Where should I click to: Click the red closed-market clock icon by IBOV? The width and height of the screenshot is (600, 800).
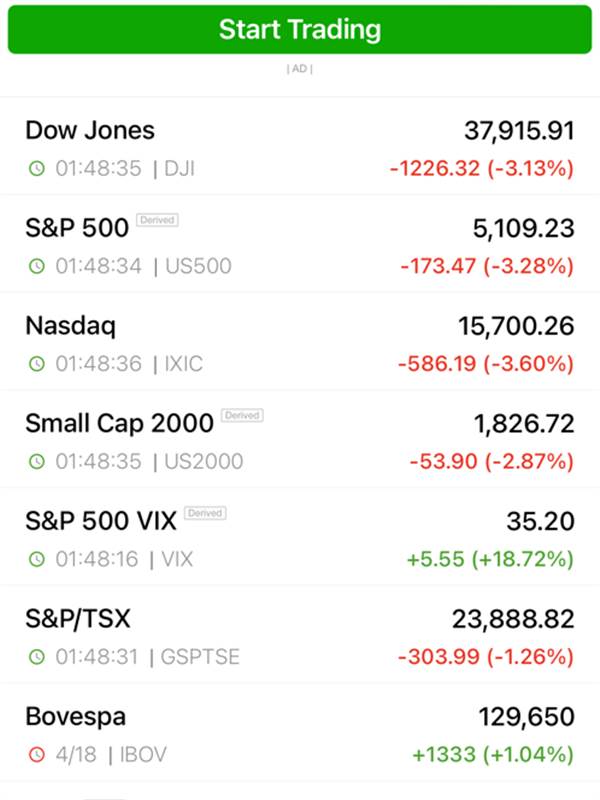click(x=37, y=755)
